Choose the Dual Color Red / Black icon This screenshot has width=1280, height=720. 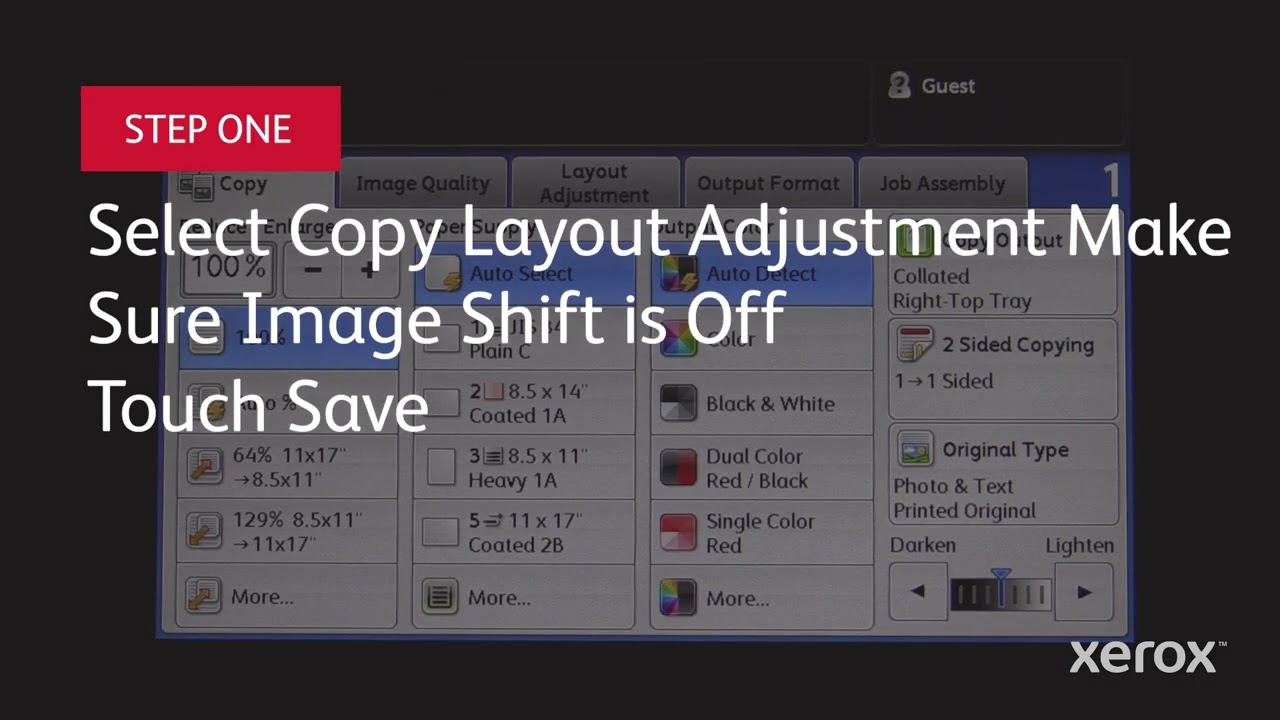679,468
